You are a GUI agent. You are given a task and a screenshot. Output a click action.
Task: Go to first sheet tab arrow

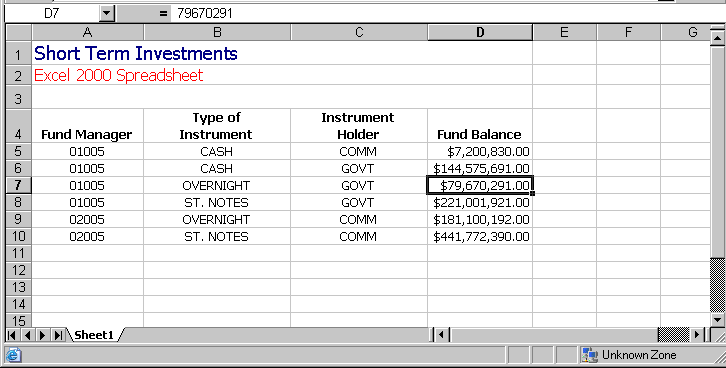pos(13,335)
